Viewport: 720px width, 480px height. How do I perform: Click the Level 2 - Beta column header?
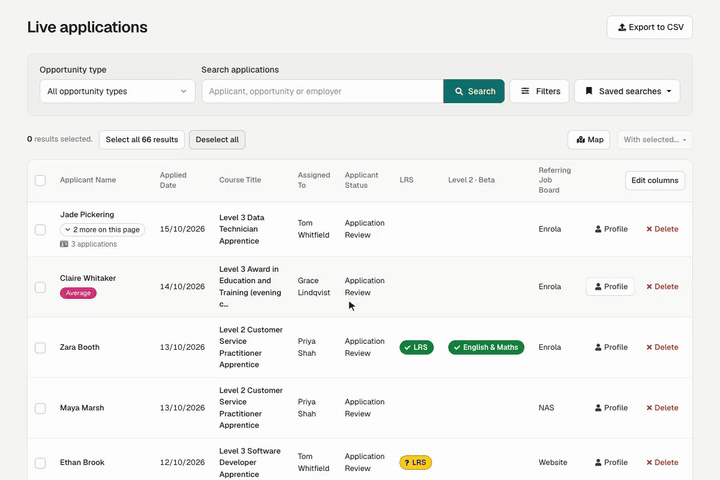pos(472,180)
